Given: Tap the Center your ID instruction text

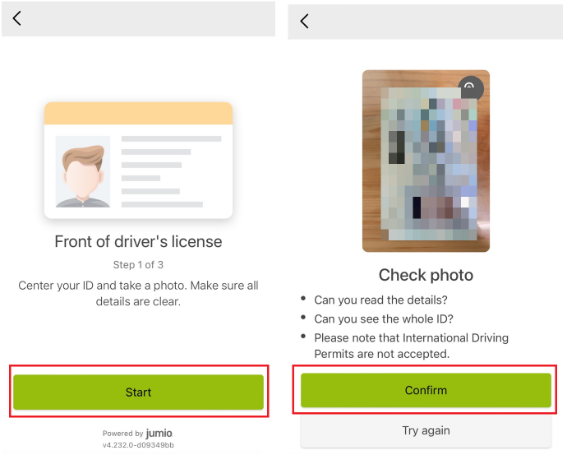Looking at the screenshot, I should pyautogui.click(x=138, y=293).
